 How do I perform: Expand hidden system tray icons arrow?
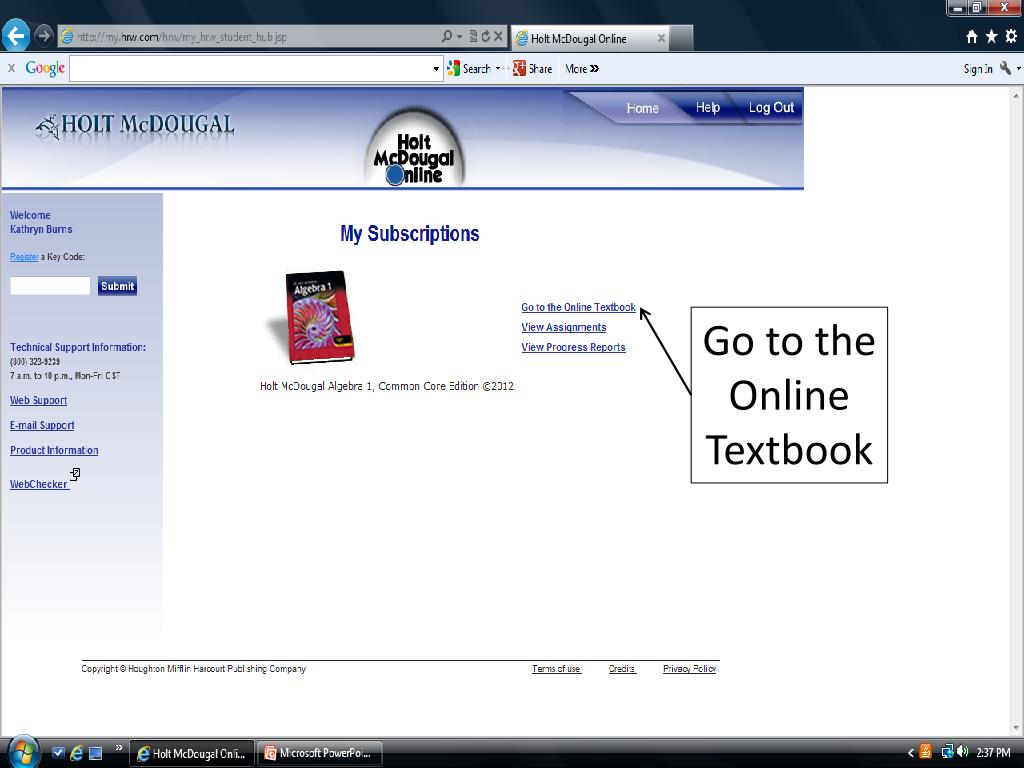pyautogui.click(x=910, y=753)
